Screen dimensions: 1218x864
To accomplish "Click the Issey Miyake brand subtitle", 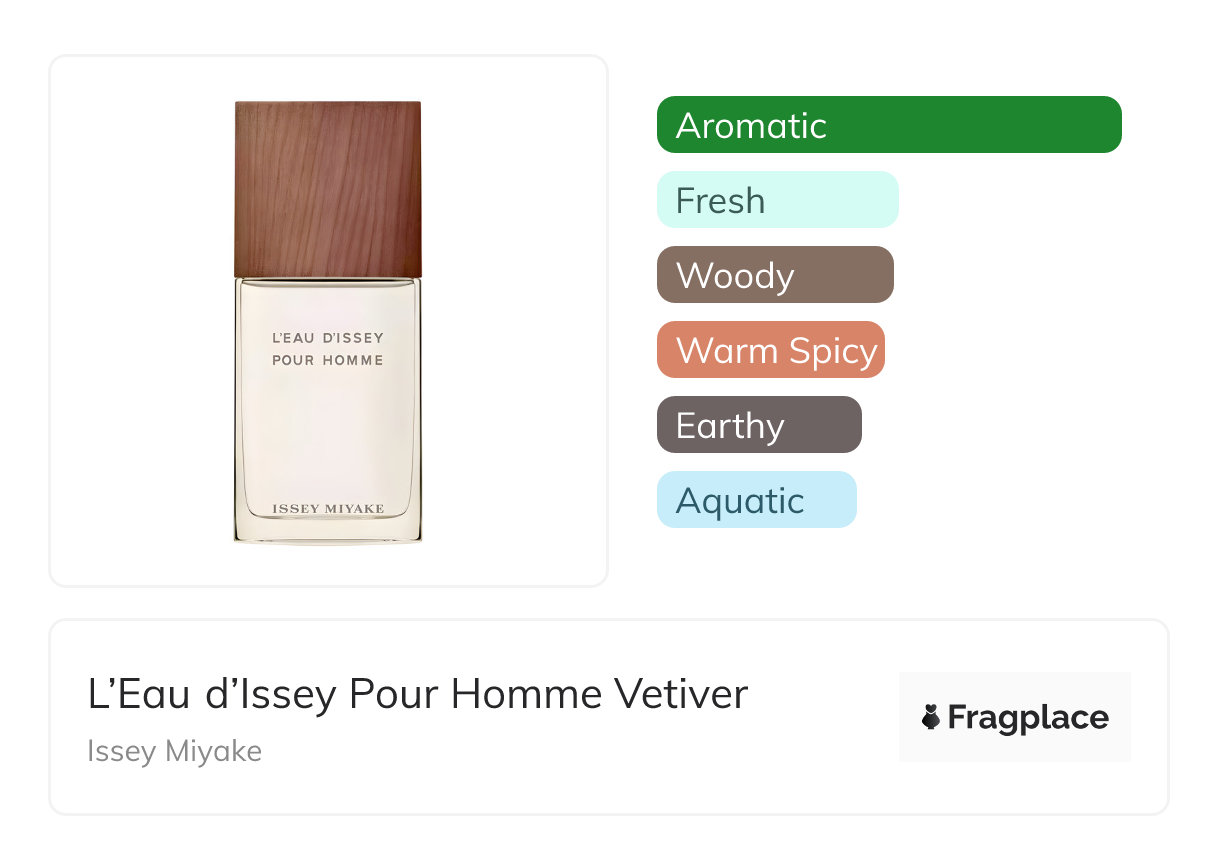I will tap(174, 751).
